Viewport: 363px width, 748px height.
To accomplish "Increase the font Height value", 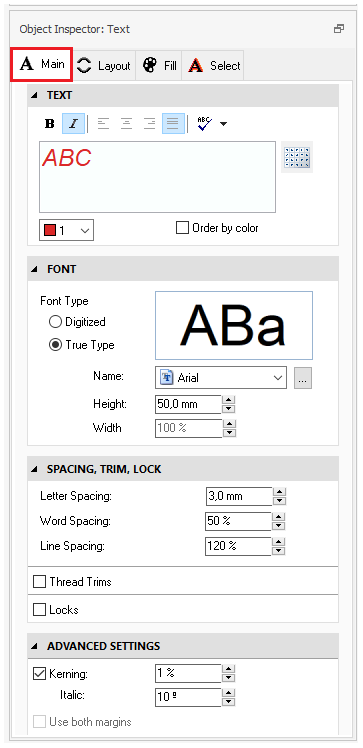I will click(x=229, y=400).
